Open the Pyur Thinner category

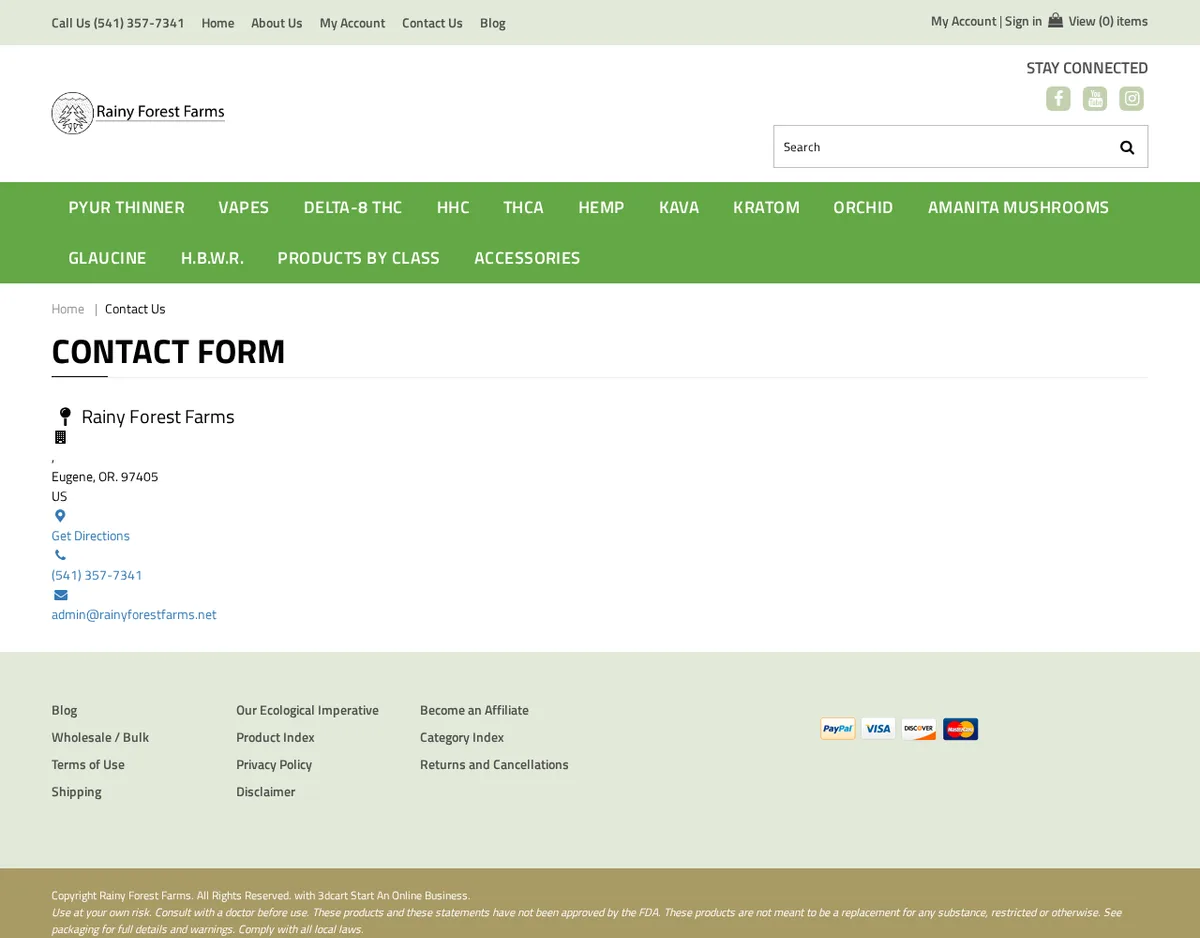point(126,207)
